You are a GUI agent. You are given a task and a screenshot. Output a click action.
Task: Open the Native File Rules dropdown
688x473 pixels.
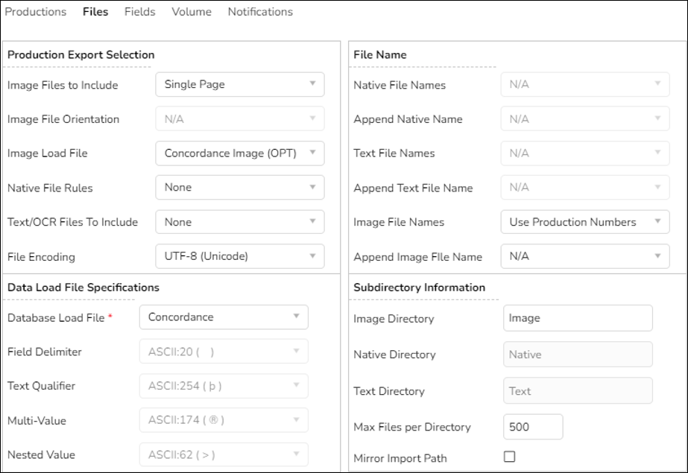tap(240, 187)
